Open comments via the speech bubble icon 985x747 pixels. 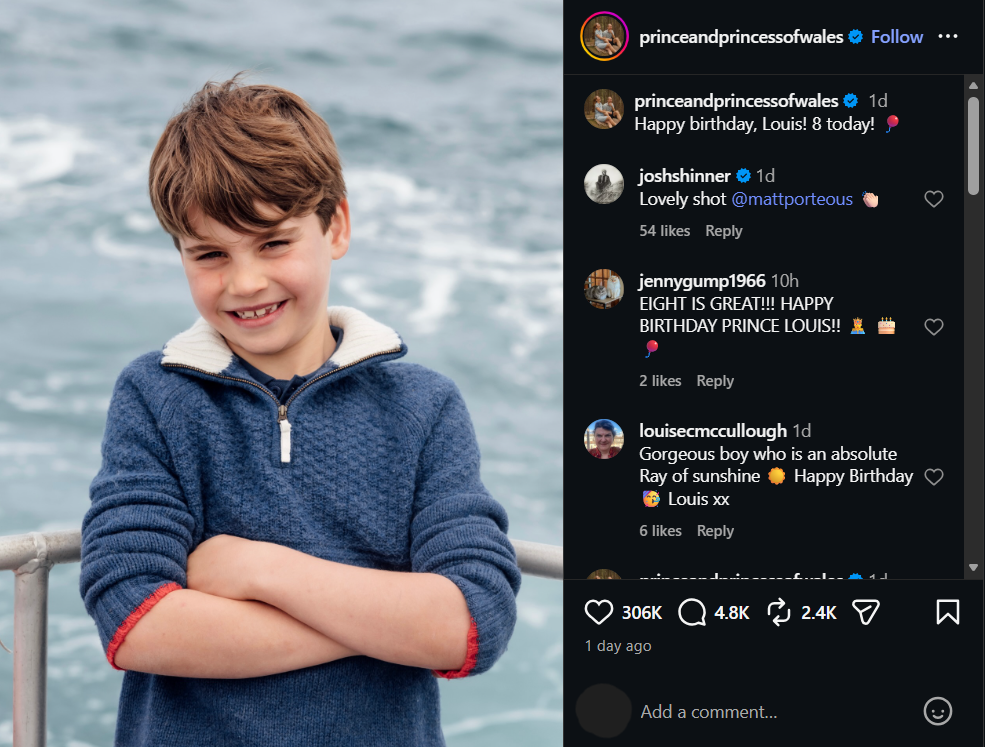[692, 612]
